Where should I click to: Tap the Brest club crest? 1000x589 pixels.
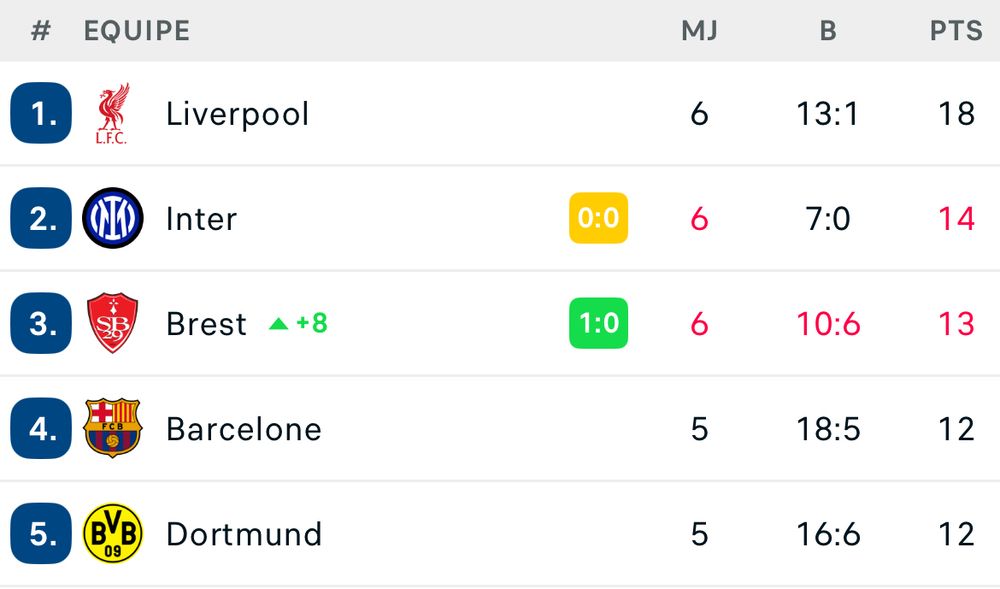pyautogui.click(x=112, y=323)
